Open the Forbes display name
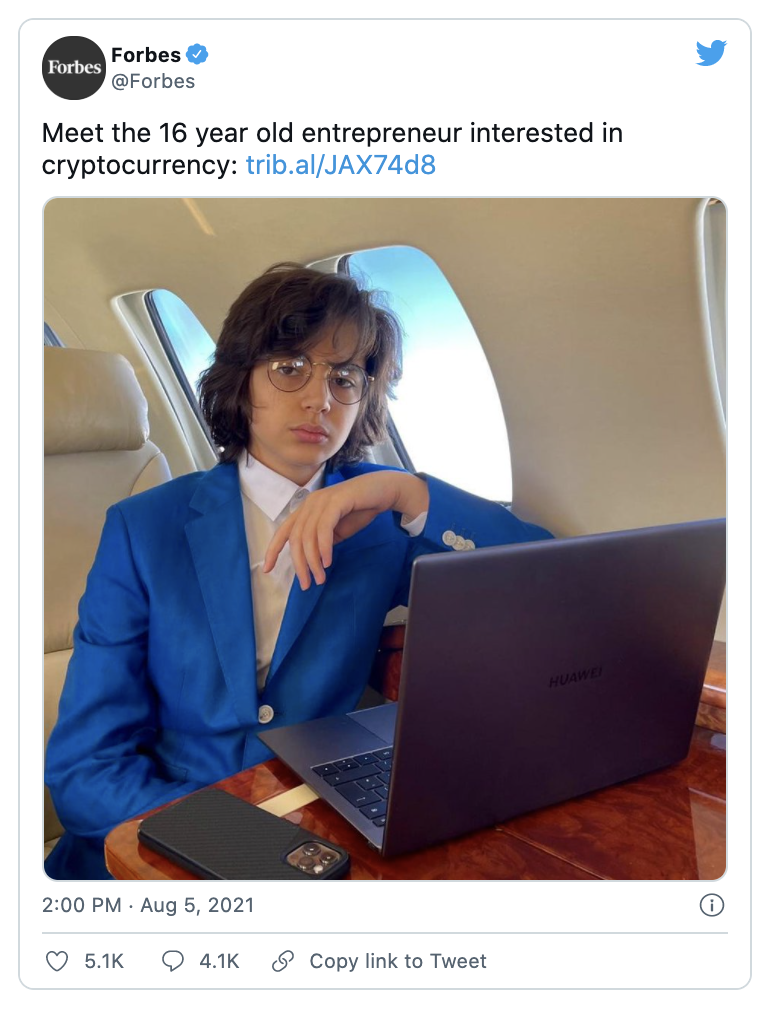 tap(146, 55)
